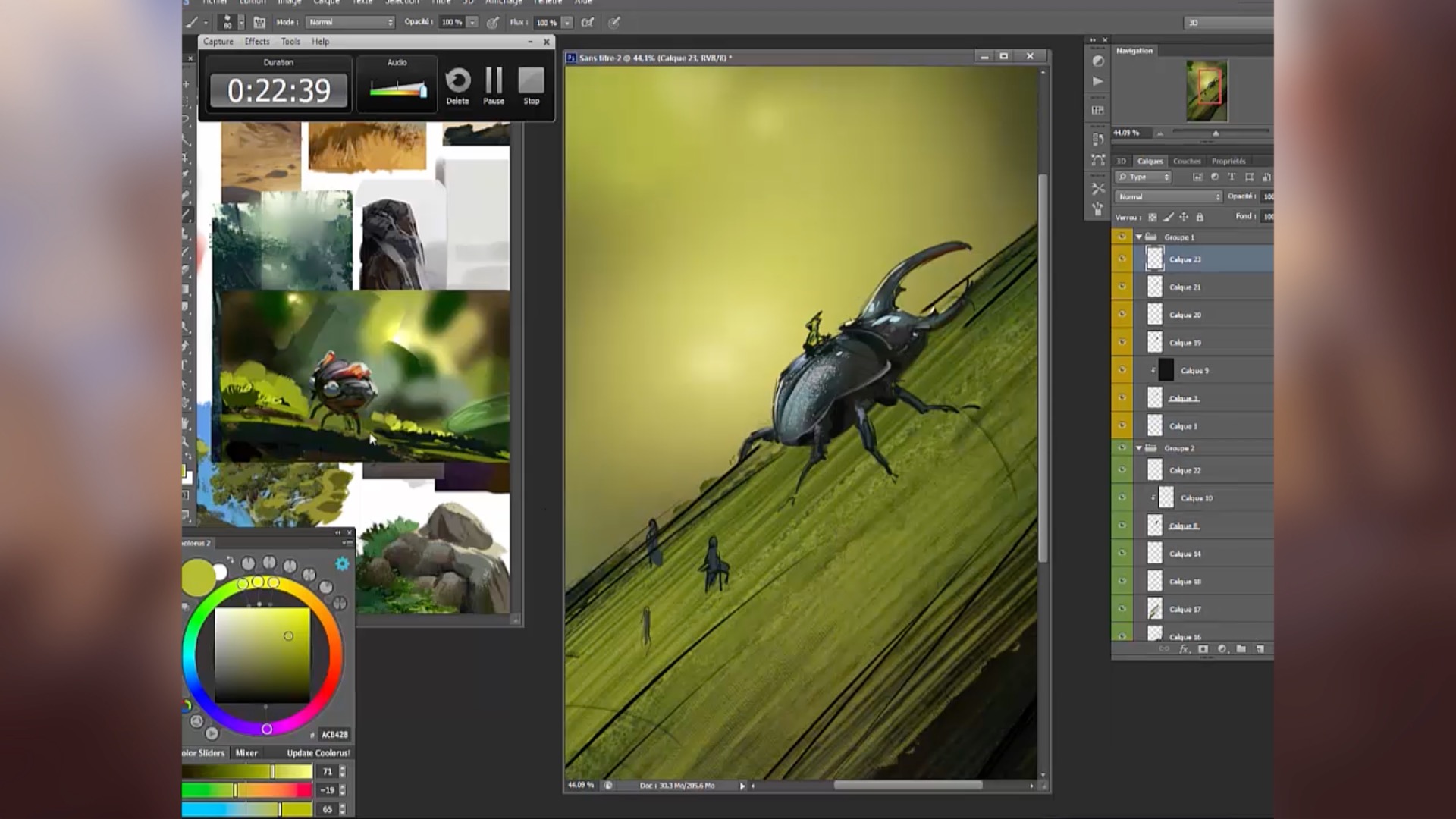Swap foreground and background colors in Coolorus
The height and width of the screenshot is (819, 1456).
[x=230, y=560]
